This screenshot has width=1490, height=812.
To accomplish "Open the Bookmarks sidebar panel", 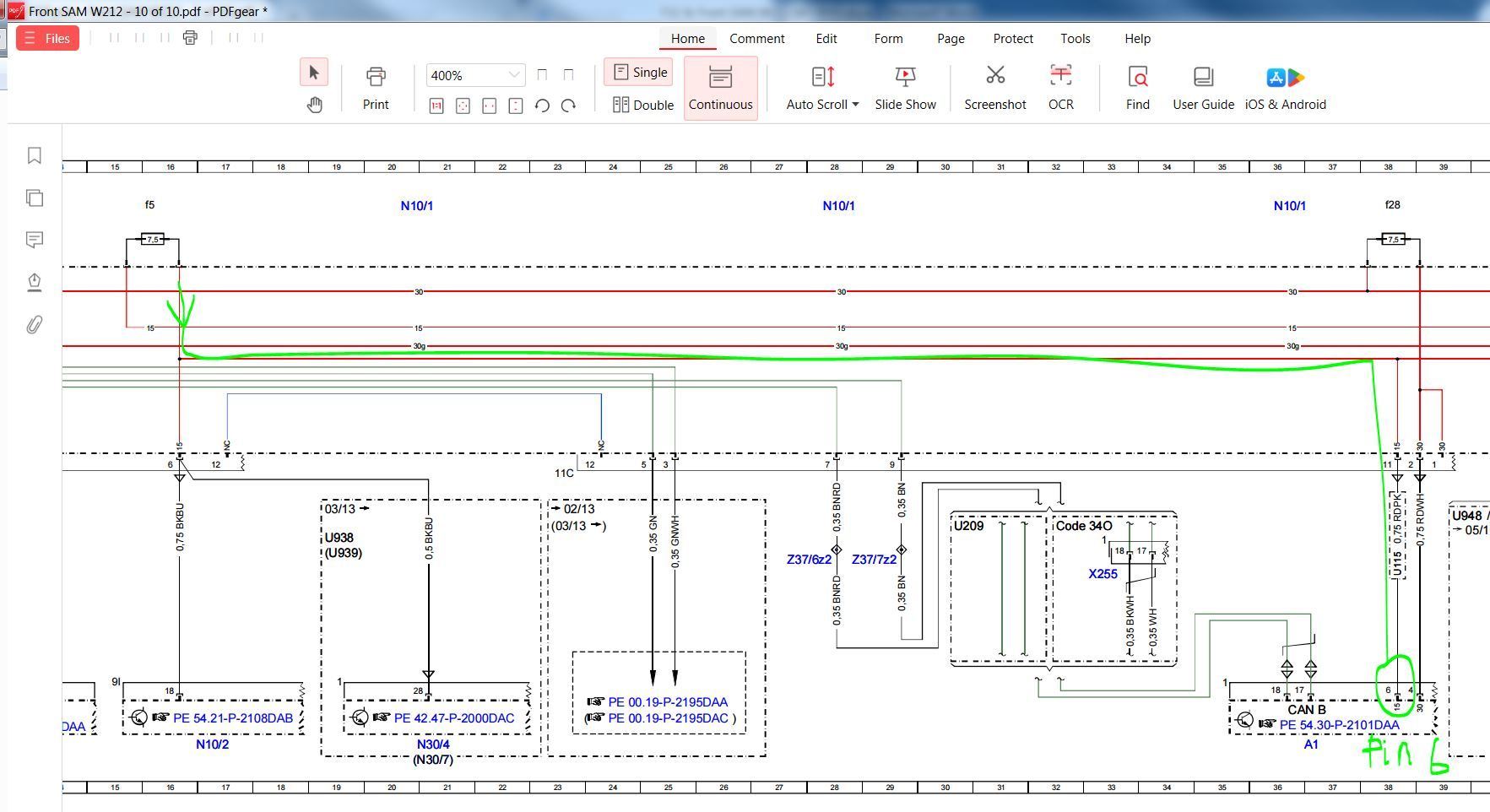I will tap(35, 156).
